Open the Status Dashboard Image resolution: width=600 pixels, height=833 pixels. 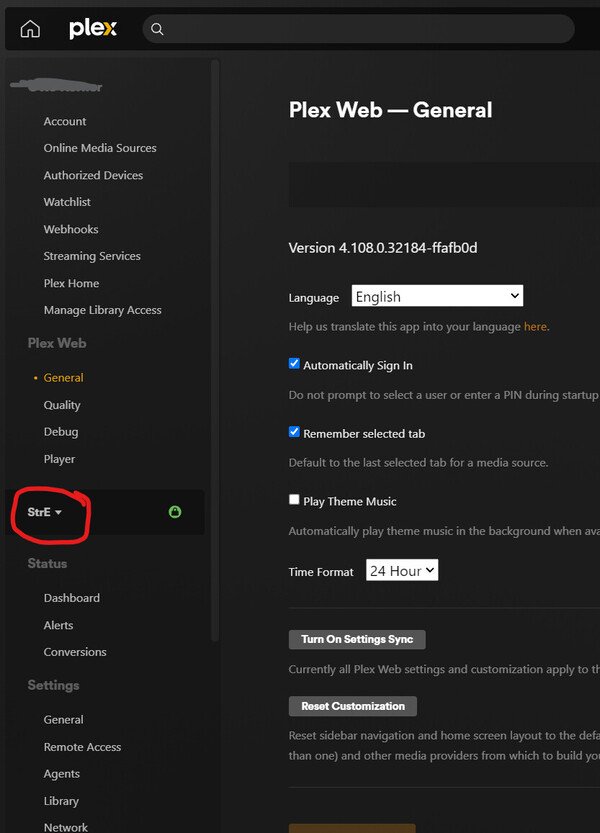[72, 598]
